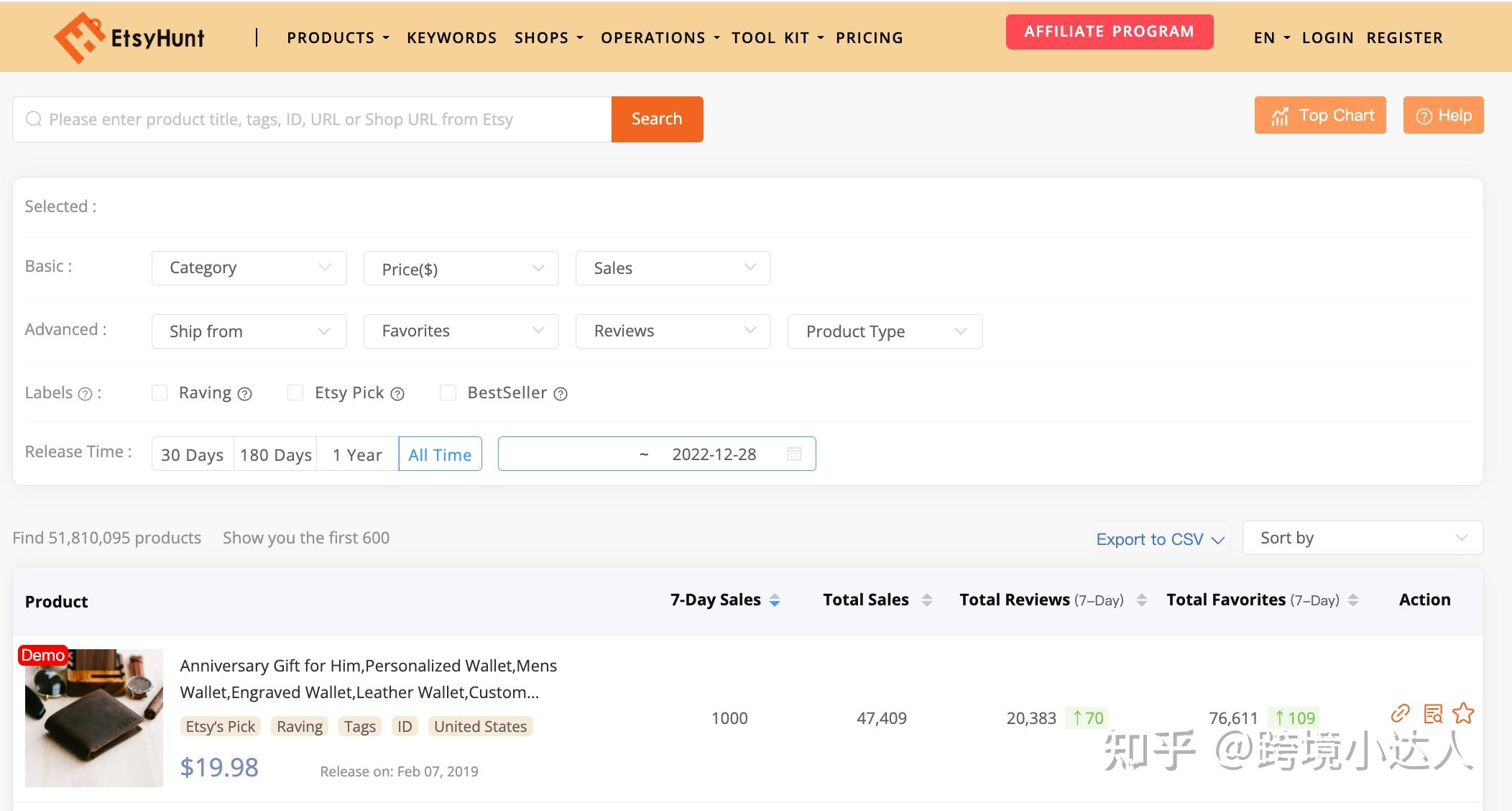This screenshot has width=1512, height=811.
Task: Click the link icon in the Action column
Action: point(1400,714)
